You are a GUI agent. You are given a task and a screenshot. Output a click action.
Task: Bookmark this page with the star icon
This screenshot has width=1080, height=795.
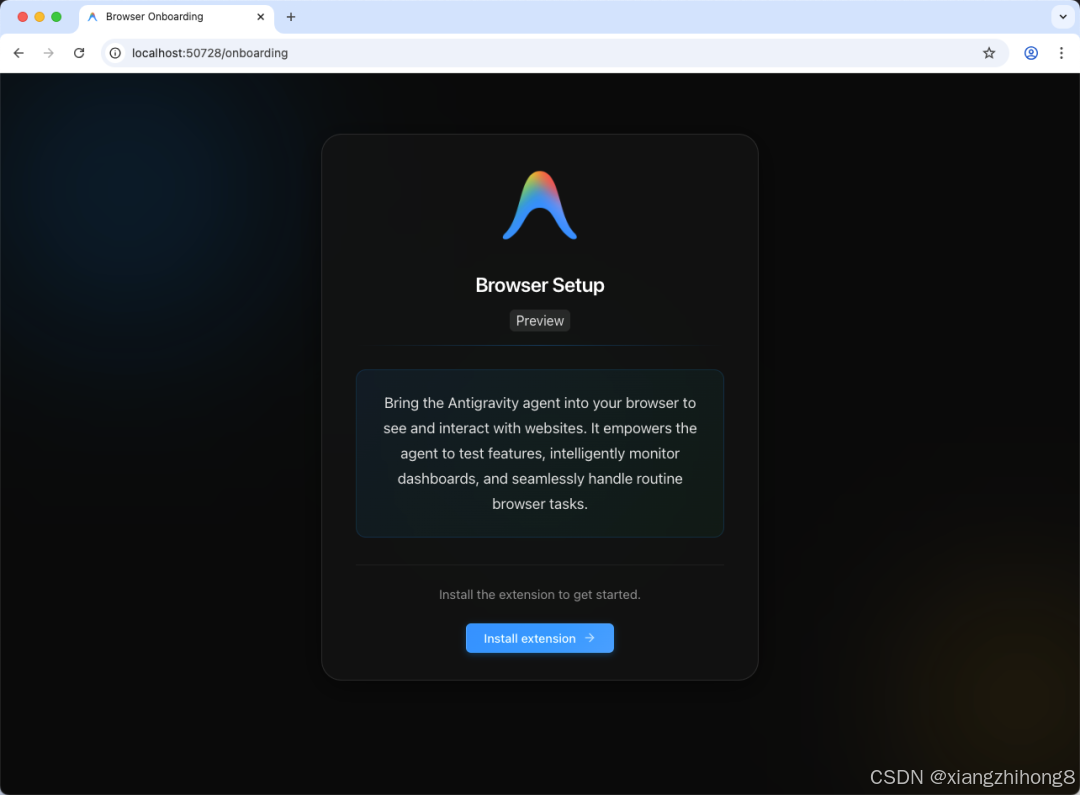(x=989, y=53)
